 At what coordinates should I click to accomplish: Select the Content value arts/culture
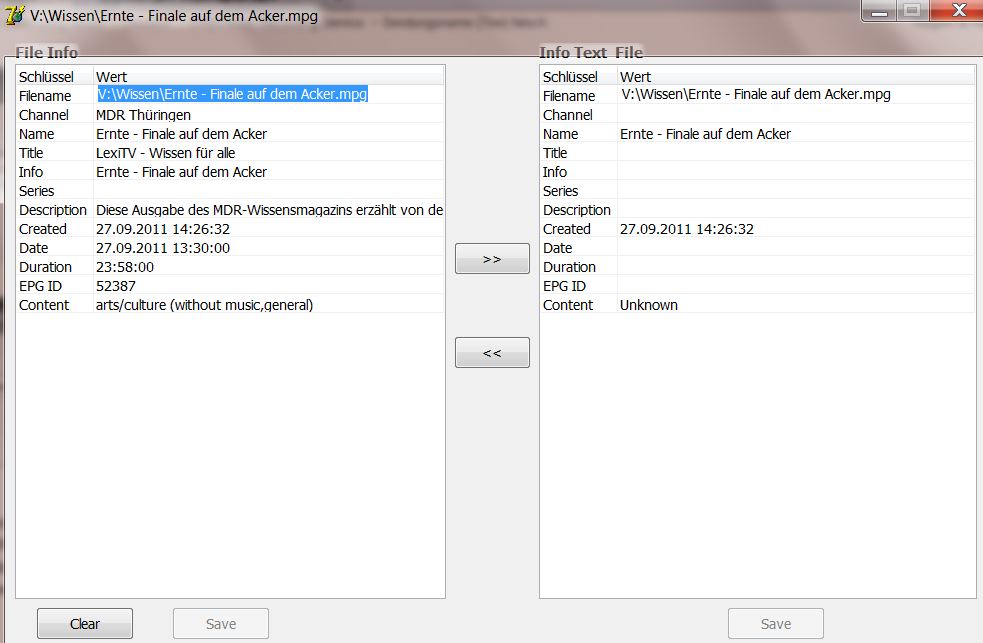click(204, 305)
